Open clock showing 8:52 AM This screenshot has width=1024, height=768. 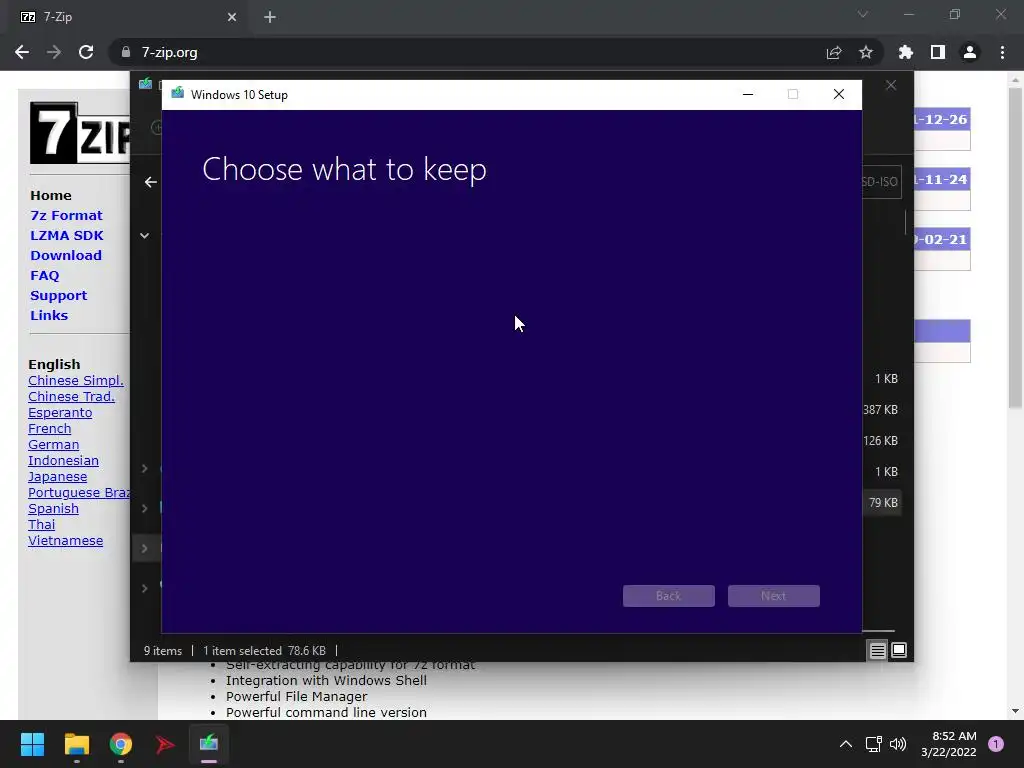click(x=949, y=744)
